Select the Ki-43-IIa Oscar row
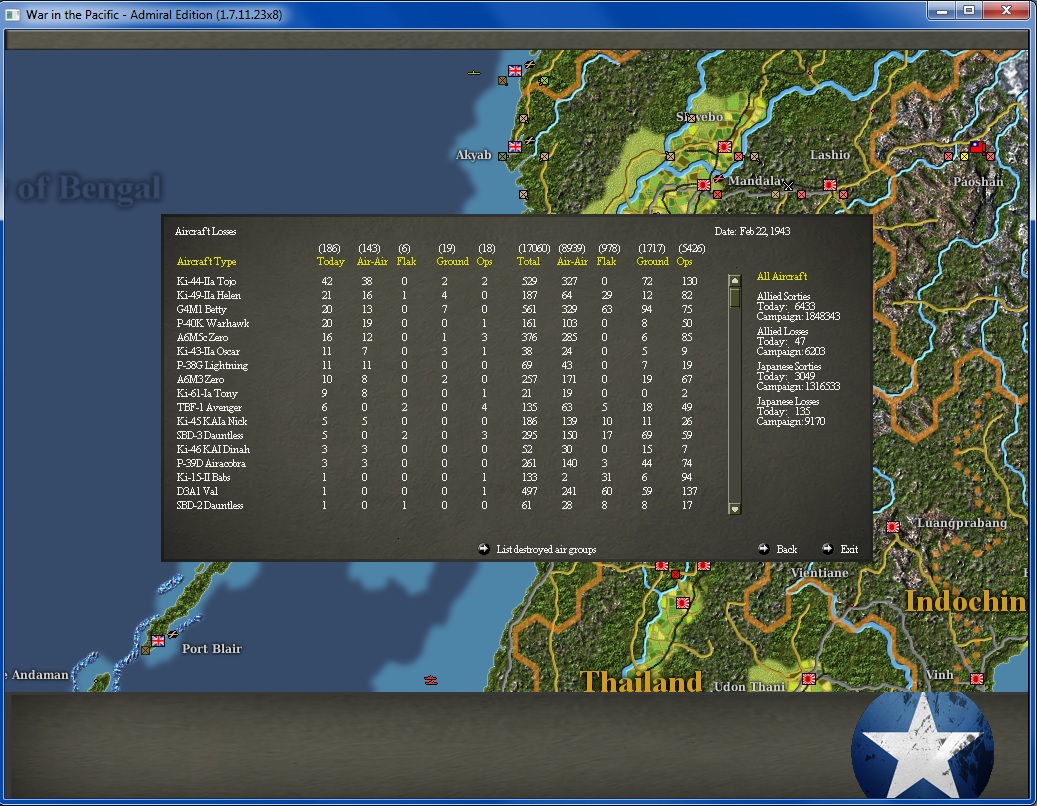This screenshot has width=1037, height=806. pyautogui.click(x=437, y=352)
